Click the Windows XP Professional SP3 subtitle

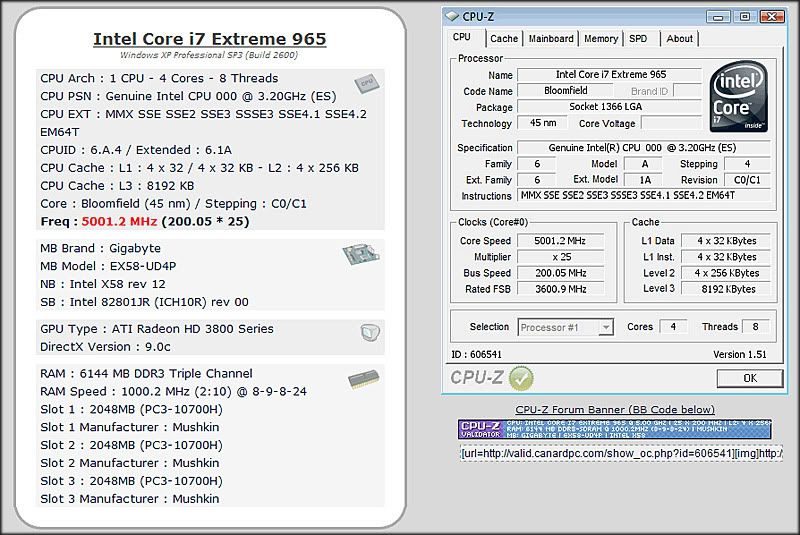click(x=209, y=55)
